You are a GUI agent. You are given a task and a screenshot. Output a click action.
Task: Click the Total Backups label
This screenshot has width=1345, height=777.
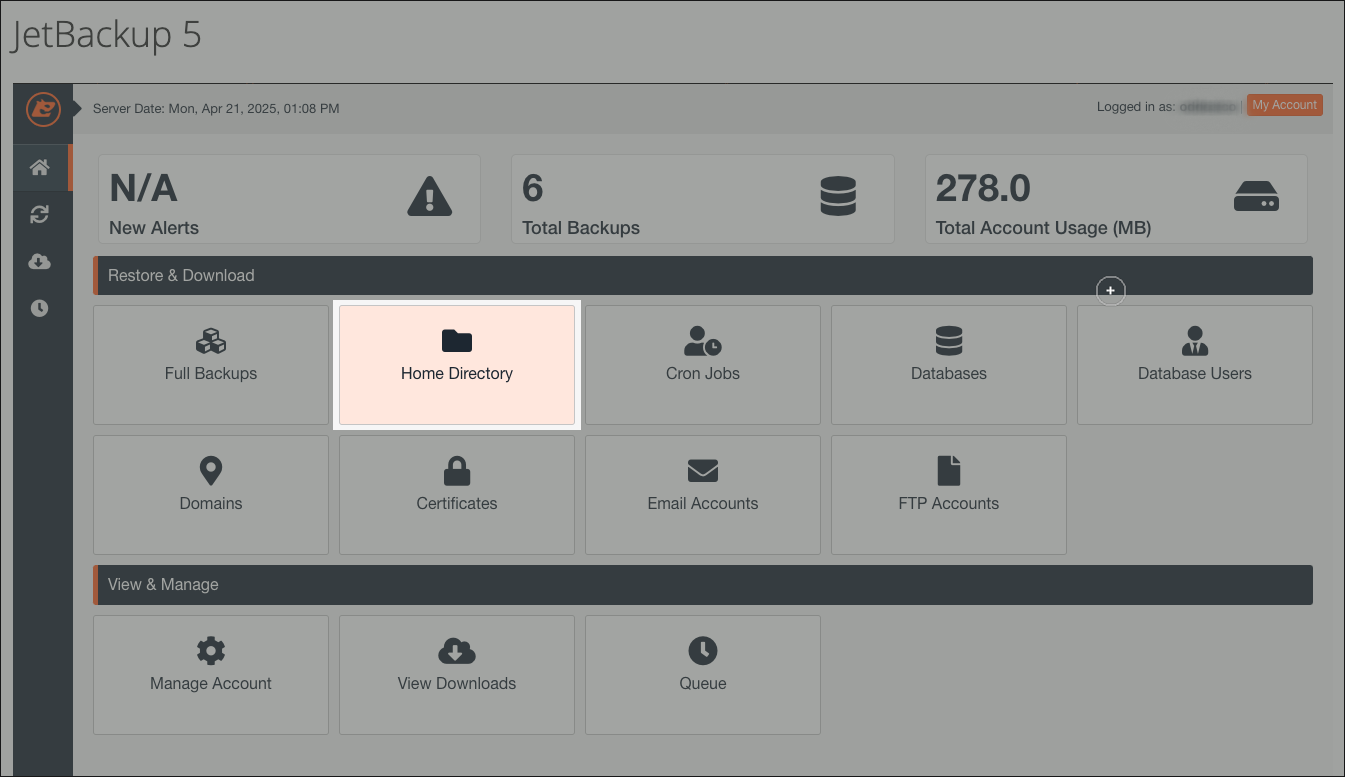click(581, 228)
